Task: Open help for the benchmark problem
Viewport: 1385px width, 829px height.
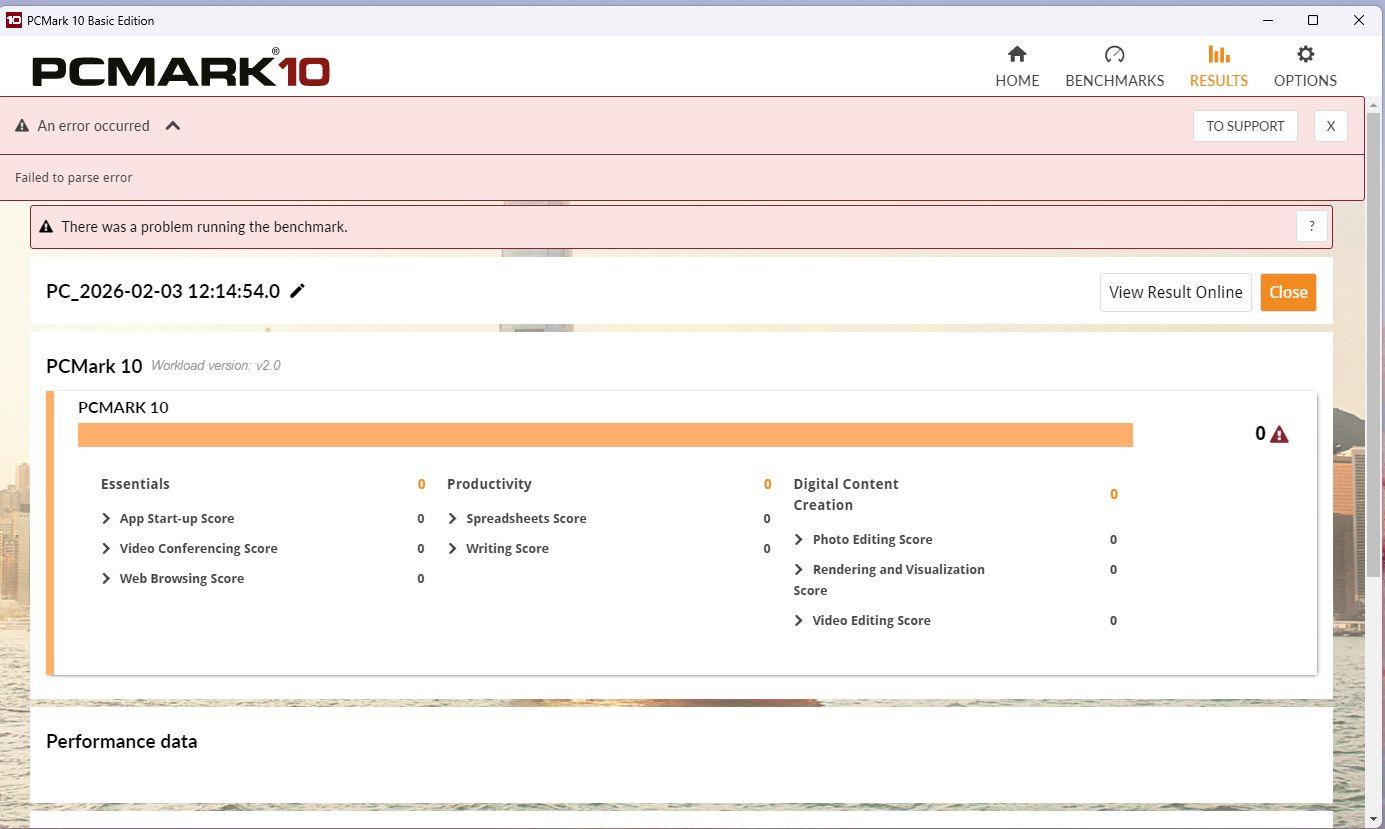Action: point(1311,227)
